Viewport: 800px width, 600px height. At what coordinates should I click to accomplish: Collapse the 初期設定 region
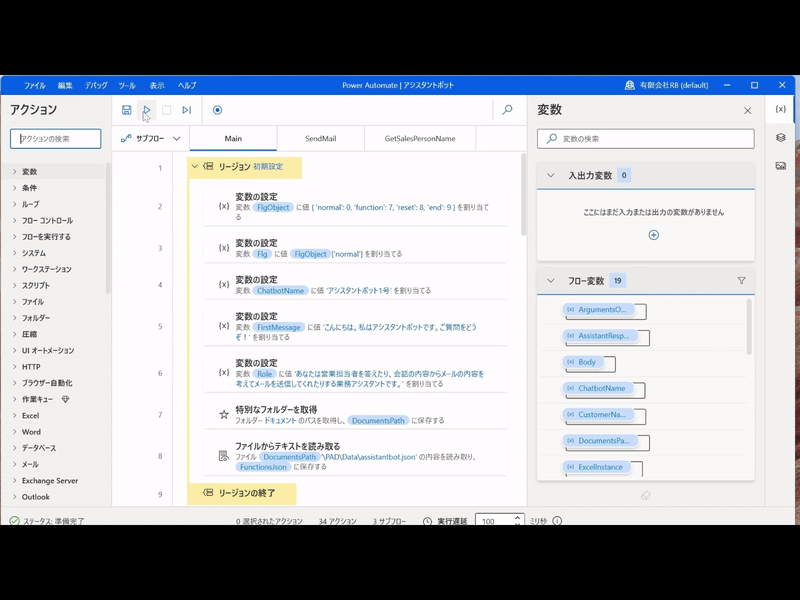click(195, 167)
